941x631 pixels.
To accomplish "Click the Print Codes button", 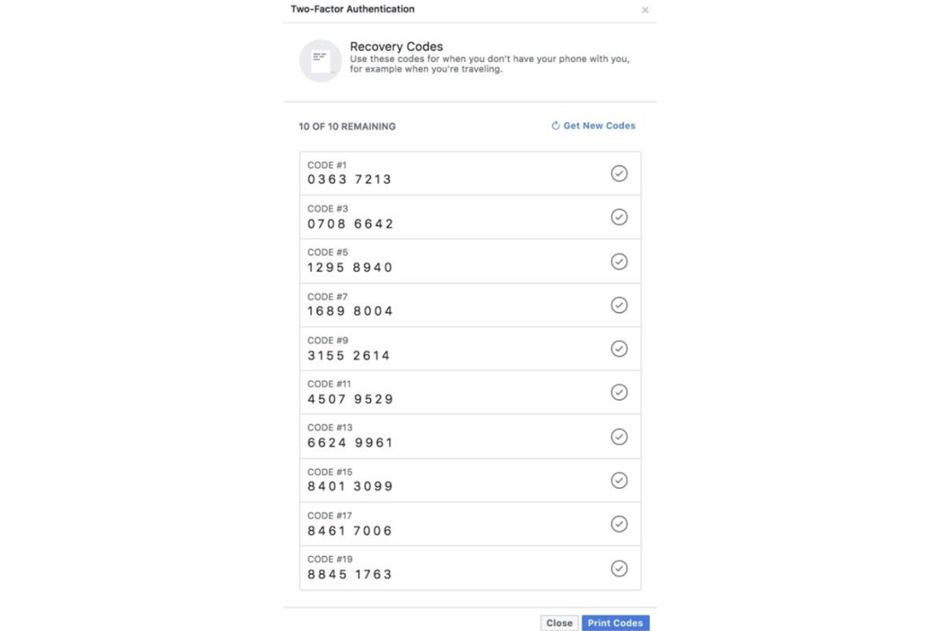I will (x=615, y=622).
